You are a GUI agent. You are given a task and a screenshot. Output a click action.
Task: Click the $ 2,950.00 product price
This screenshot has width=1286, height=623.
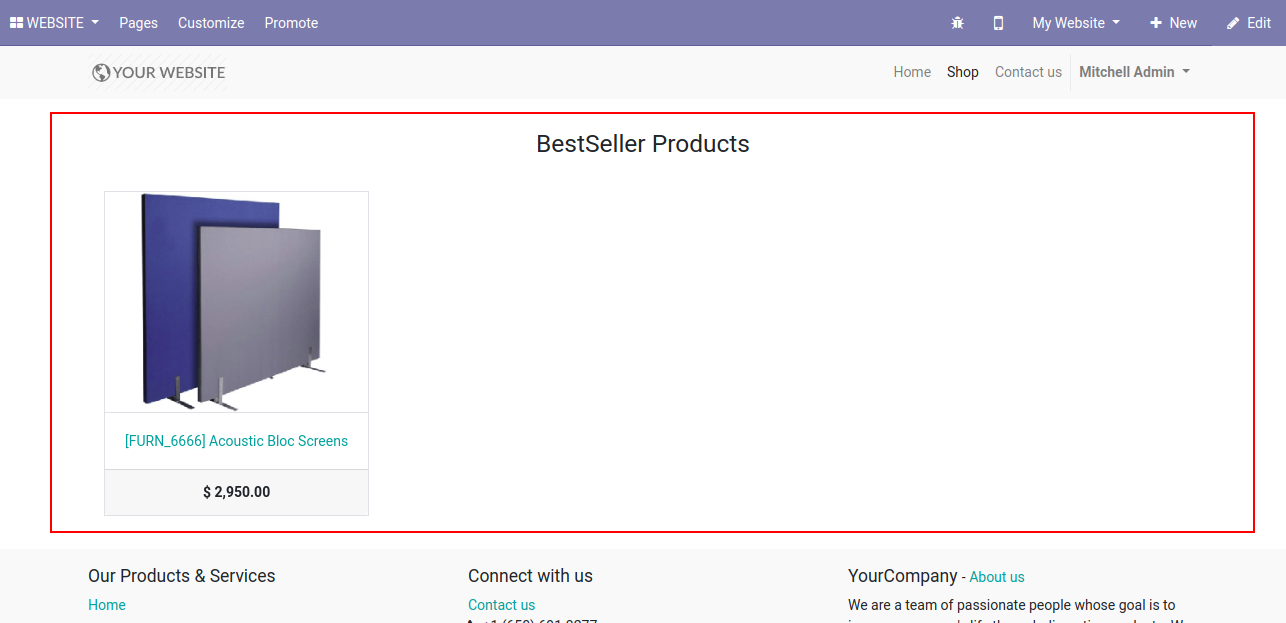point(236,492)
